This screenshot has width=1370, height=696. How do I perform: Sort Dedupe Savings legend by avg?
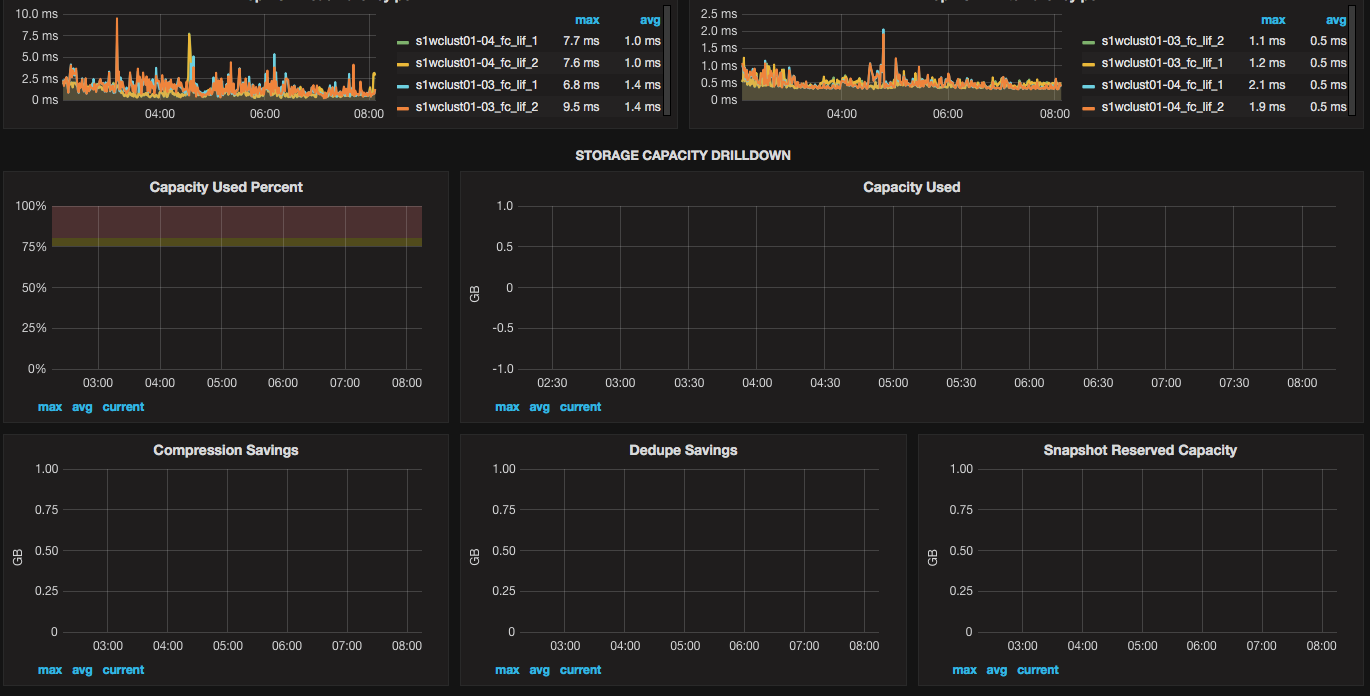[539, 670]
